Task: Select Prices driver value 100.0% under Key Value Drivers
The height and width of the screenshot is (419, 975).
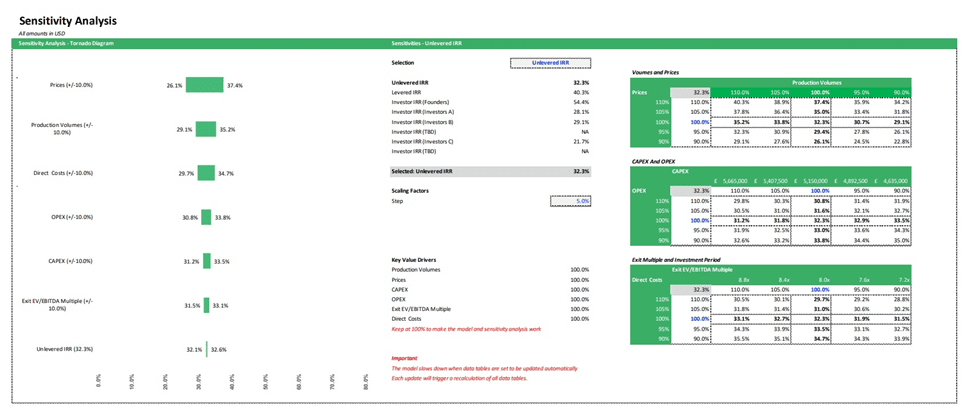Action: point(580,280)
